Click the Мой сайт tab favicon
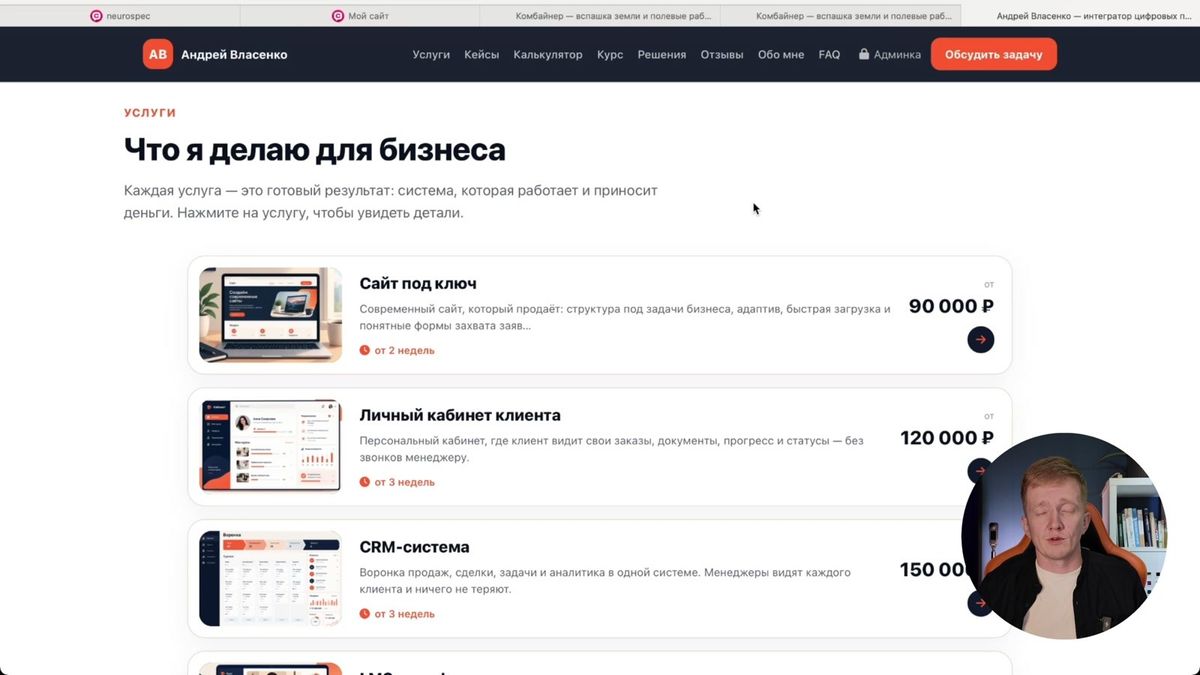Viewport: 1200px width, 675px height. [x=337, y=16]
